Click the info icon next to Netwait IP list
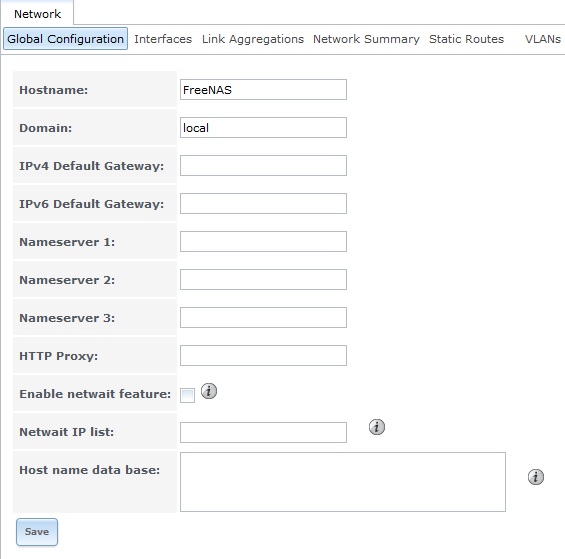Image resolution: width=565 pixels, height=559 pixels. pyautogui.click(x=377, y=427)
